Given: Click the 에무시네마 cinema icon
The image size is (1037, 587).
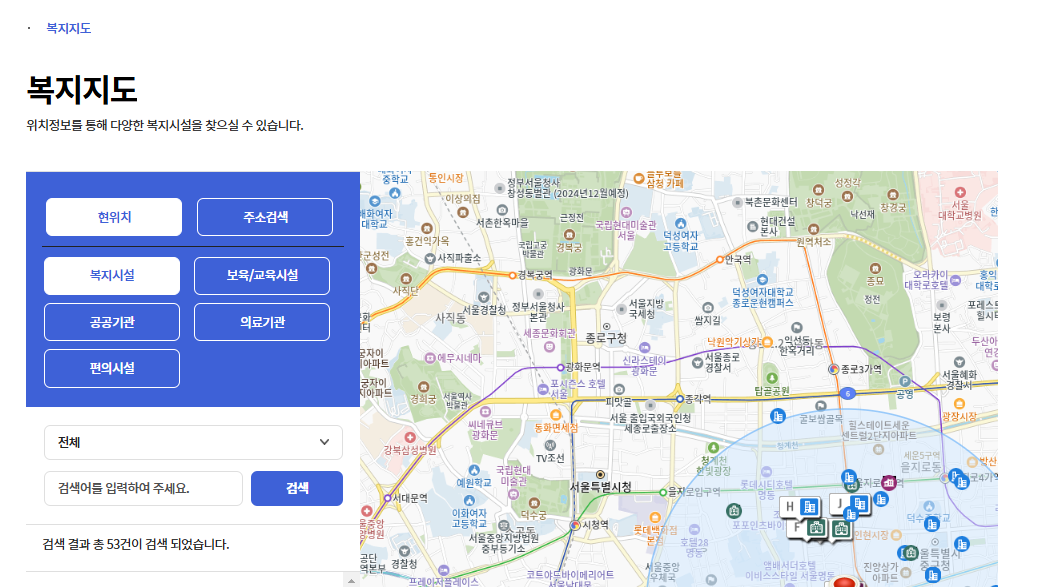Looking at the screenshot, I should [x=430, y=358].
